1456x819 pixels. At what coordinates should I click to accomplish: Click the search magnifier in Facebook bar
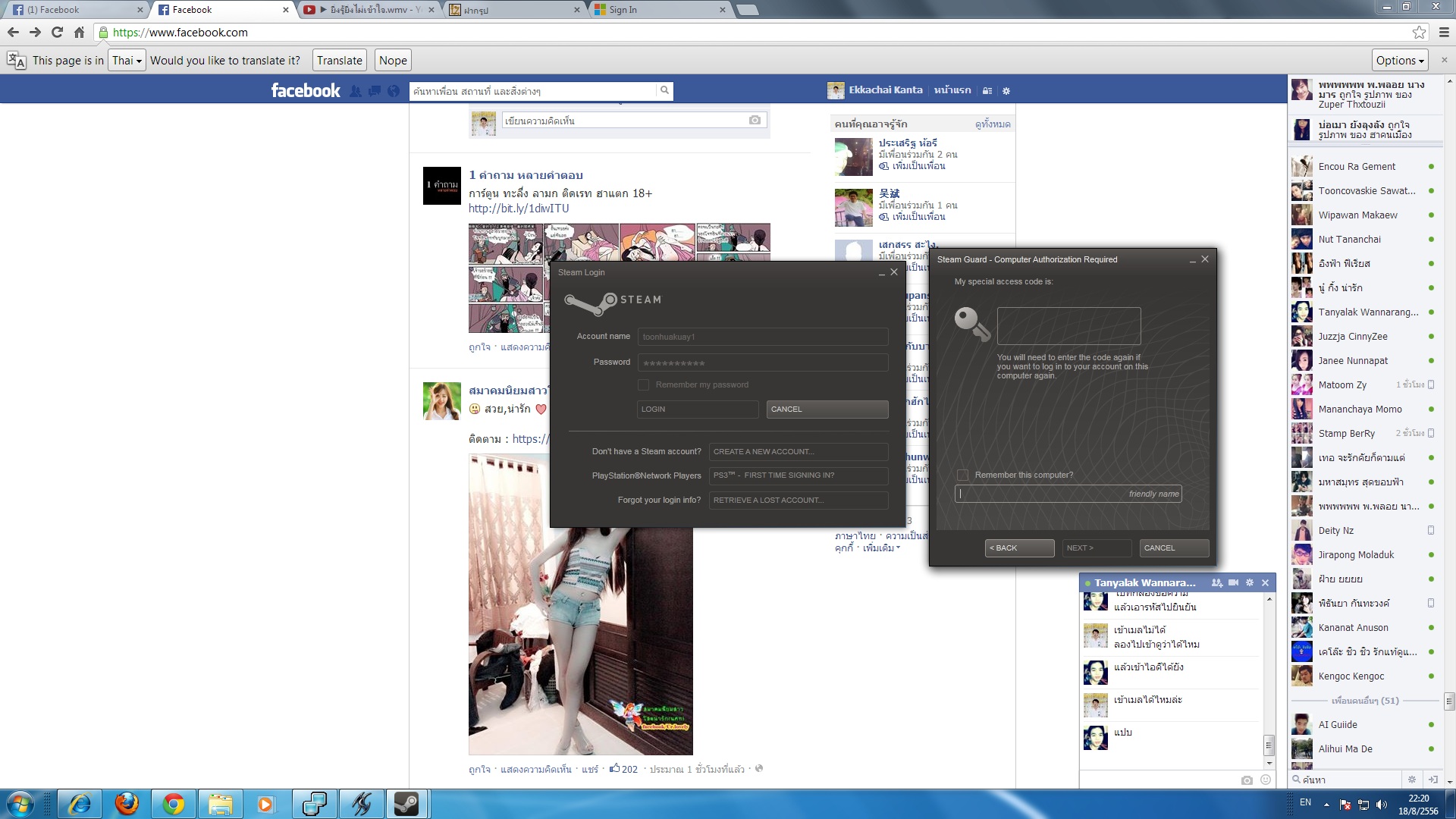point(664,90)
